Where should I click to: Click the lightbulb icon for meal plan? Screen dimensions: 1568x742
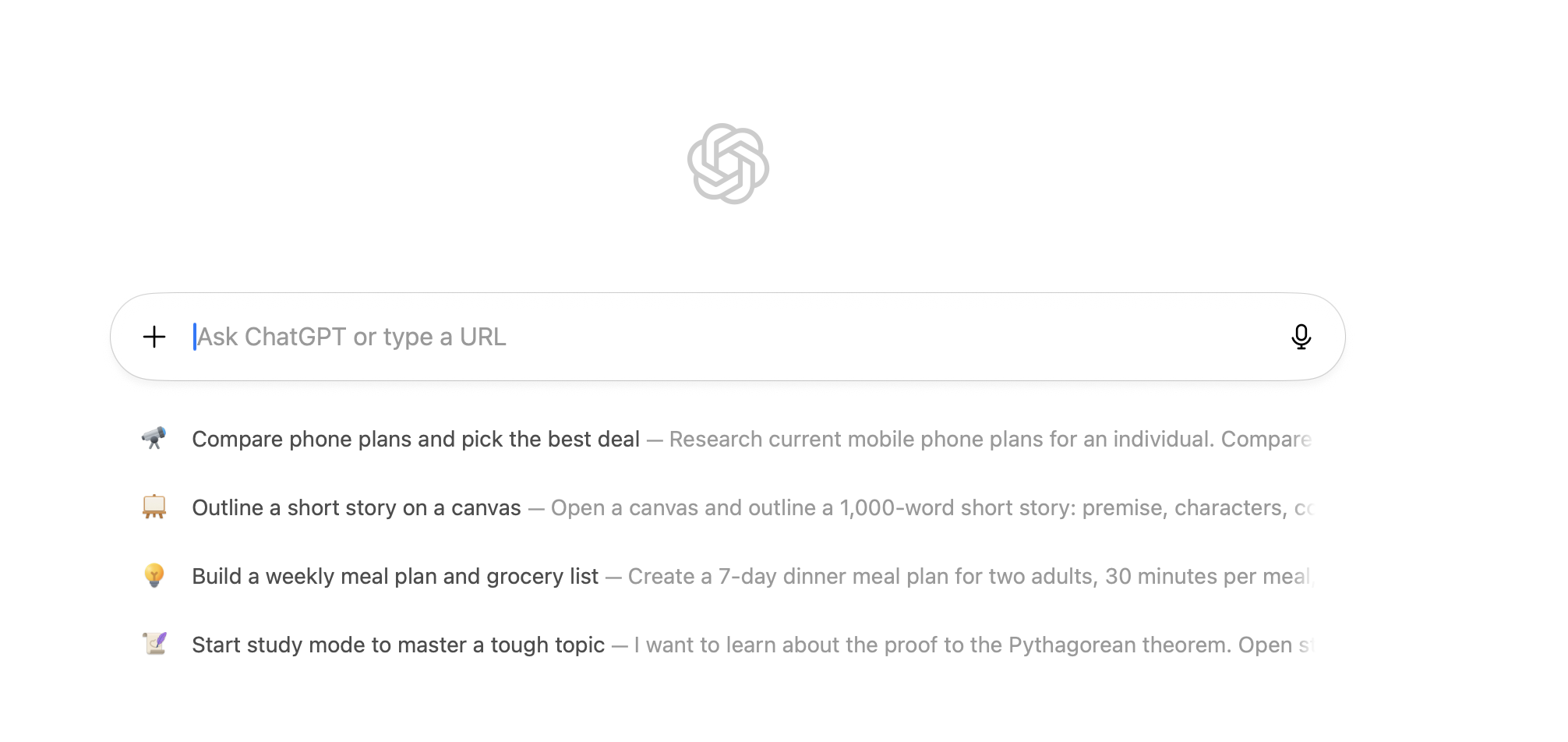[156, 576]
